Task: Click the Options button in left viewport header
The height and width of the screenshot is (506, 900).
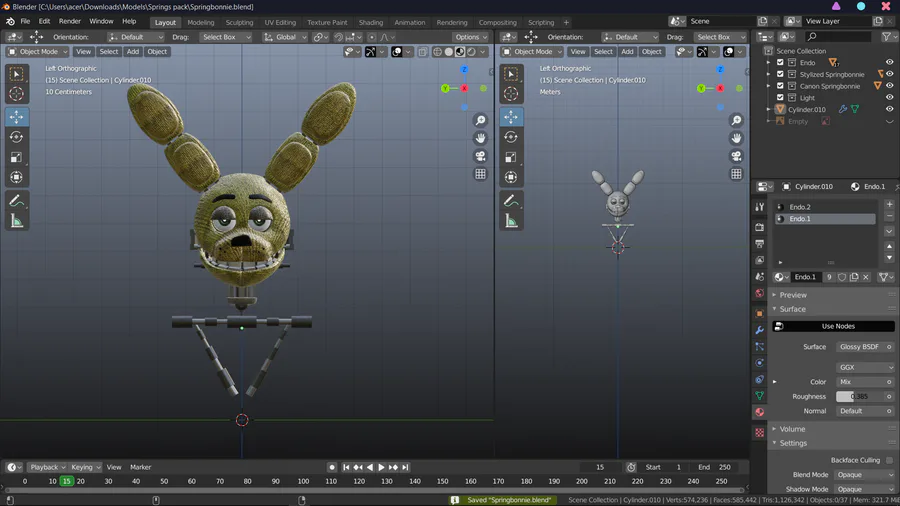Action: click(469, 37)
